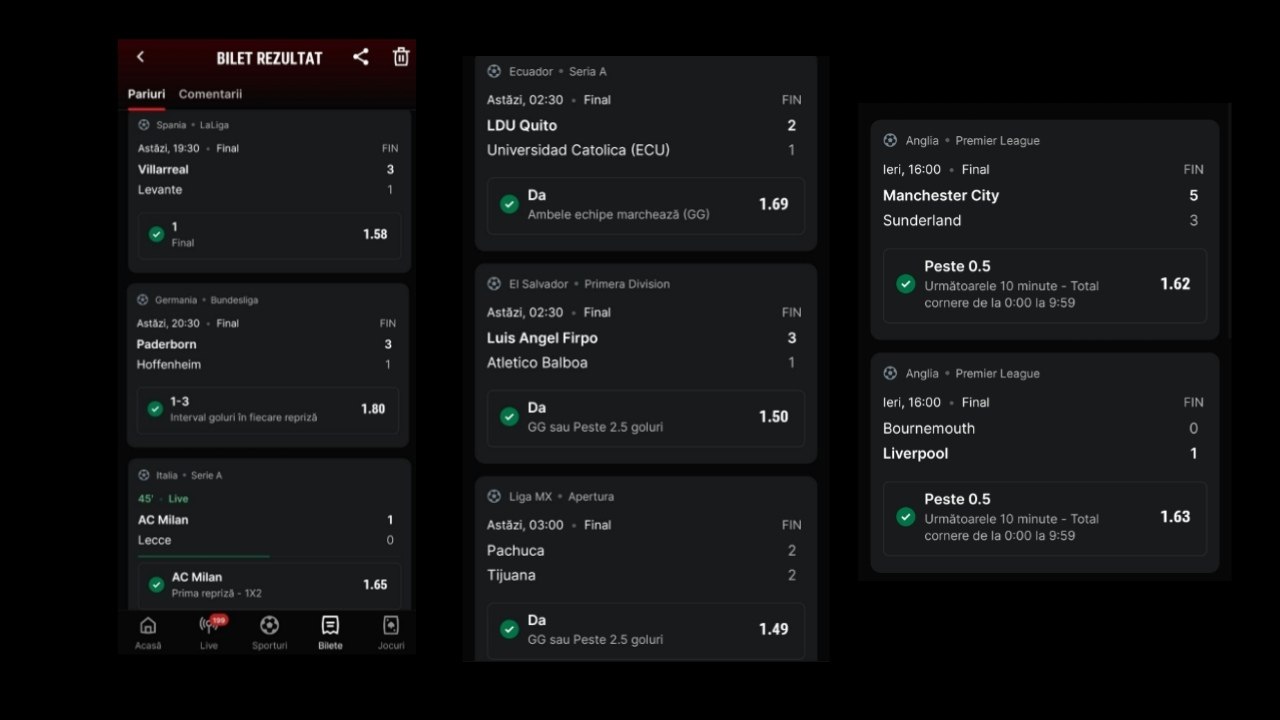The image size is (1280, 720).
Task: Click the football icon beside Germania Bundesliga
Action: click(143, 300)
